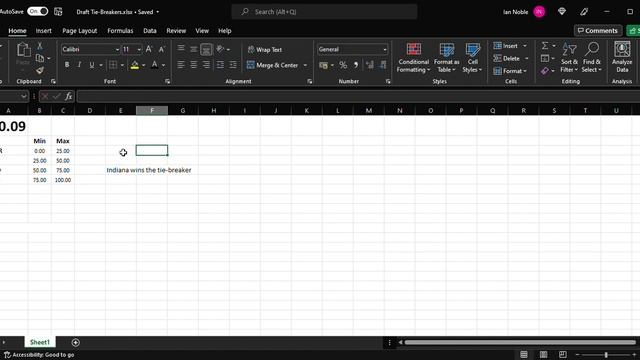Open the Formulas tab
The image size is (640, 360).
pyautogui.click(x=120, y=31)
